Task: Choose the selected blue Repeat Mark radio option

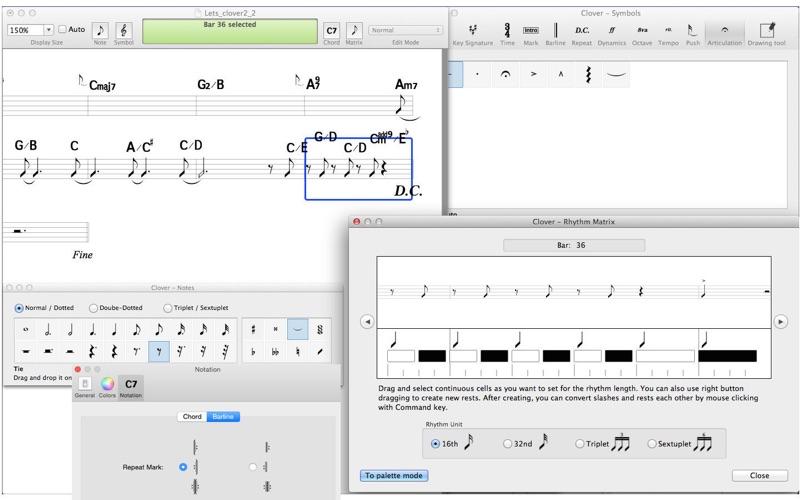Action: coord(183,467)
